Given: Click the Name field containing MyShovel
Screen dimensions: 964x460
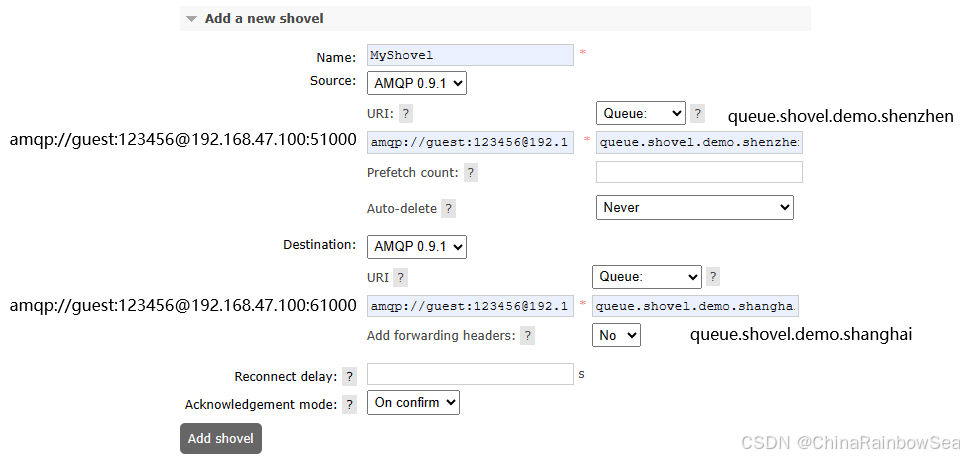Looking at the screenshot, I should pyautogui.click(x=470, y=55).
